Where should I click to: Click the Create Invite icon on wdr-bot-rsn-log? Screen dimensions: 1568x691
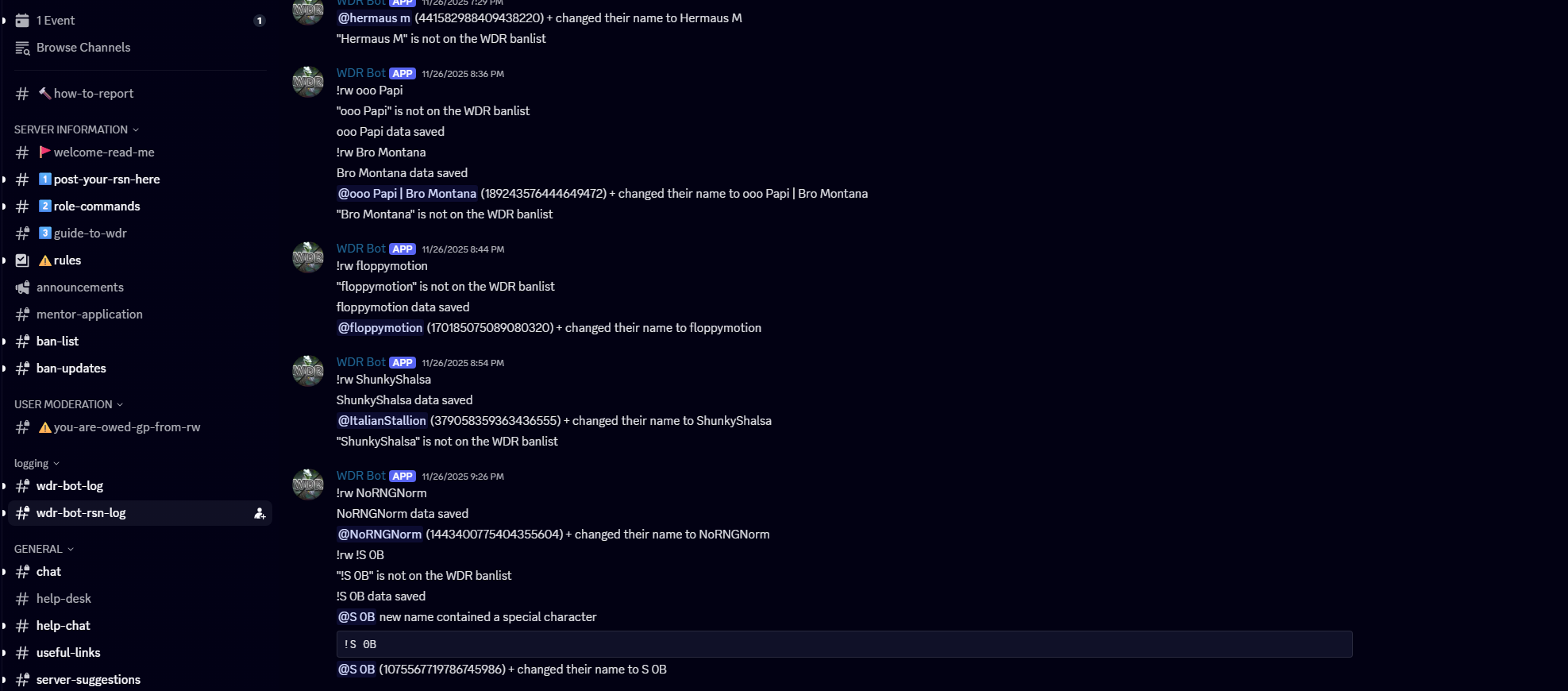[260, 513]
